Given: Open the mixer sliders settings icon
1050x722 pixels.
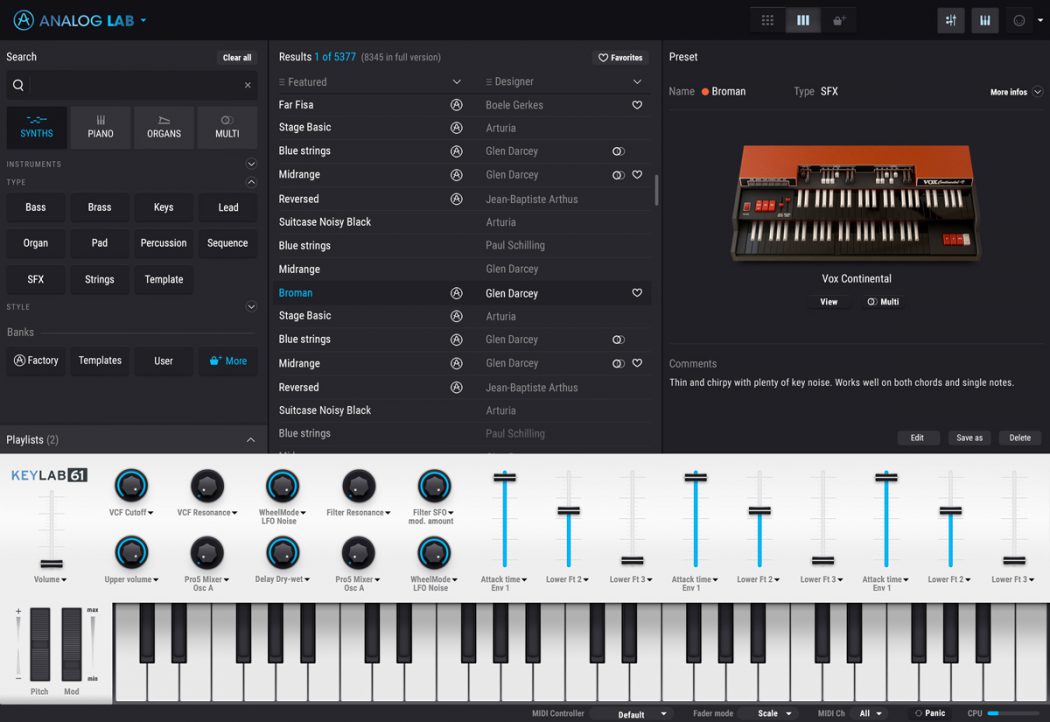Looking at the screenshot, I should tap(951, 20).
